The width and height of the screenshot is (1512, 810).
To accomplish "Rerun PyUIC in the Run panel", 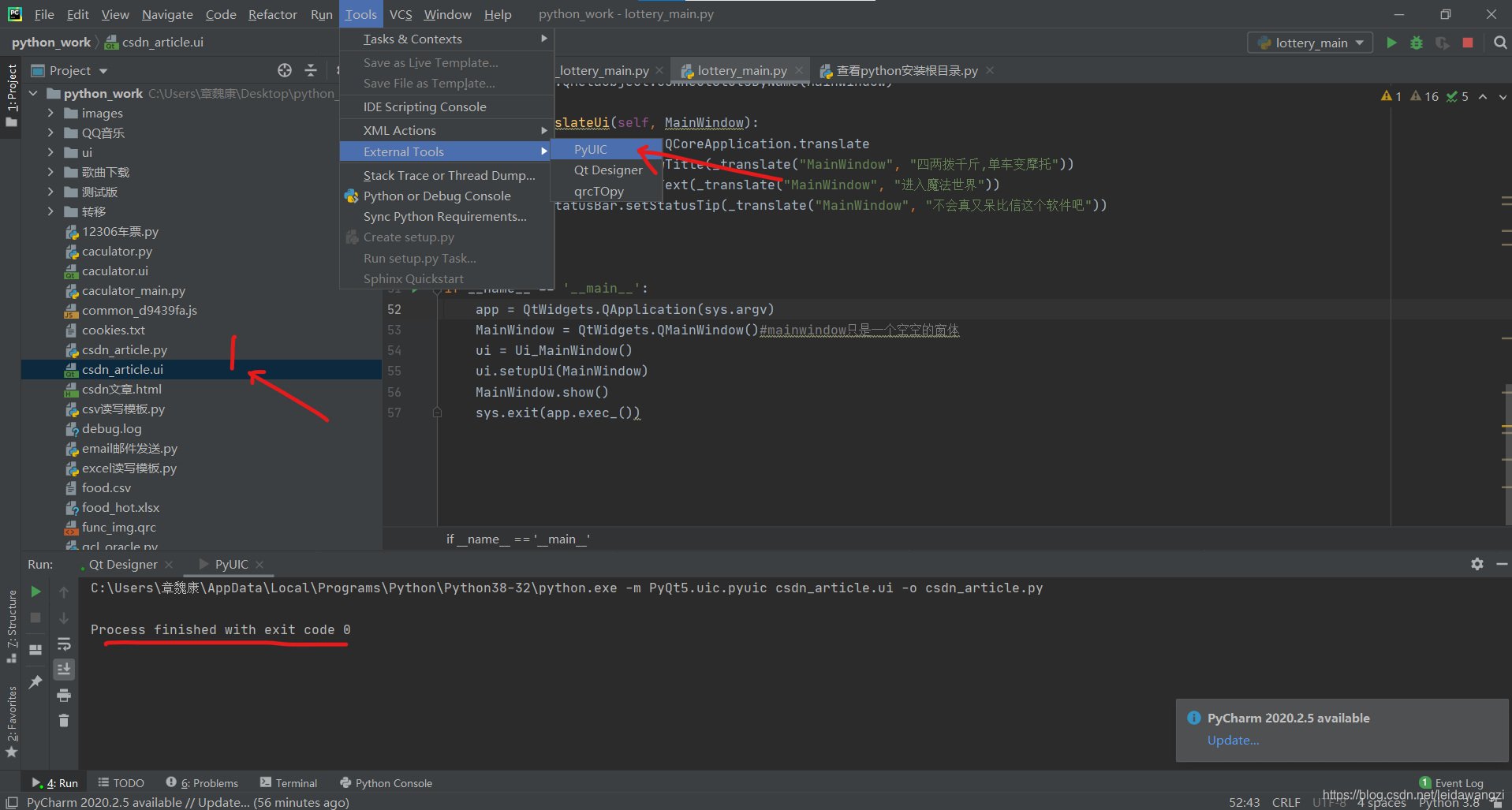I will point(35,592).
